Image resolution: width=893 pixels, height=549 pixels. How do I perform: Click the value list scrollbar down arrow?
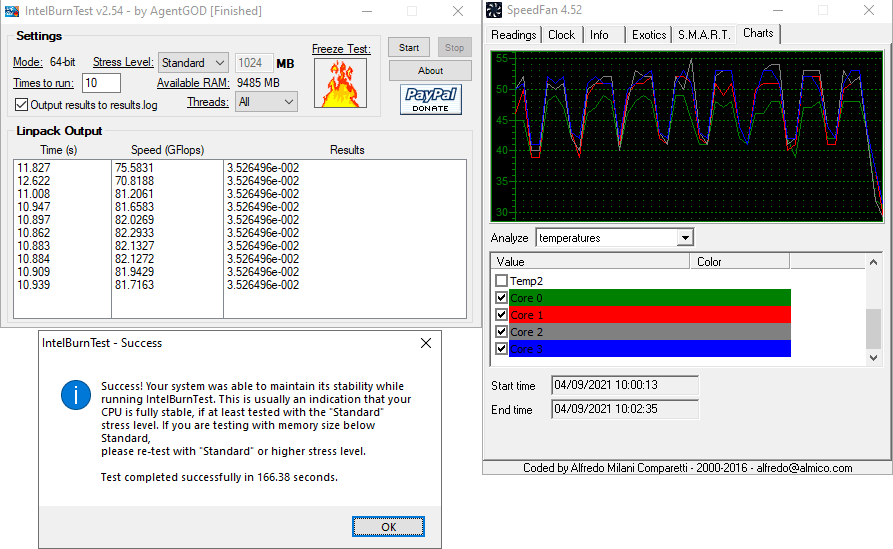(873, 358)
